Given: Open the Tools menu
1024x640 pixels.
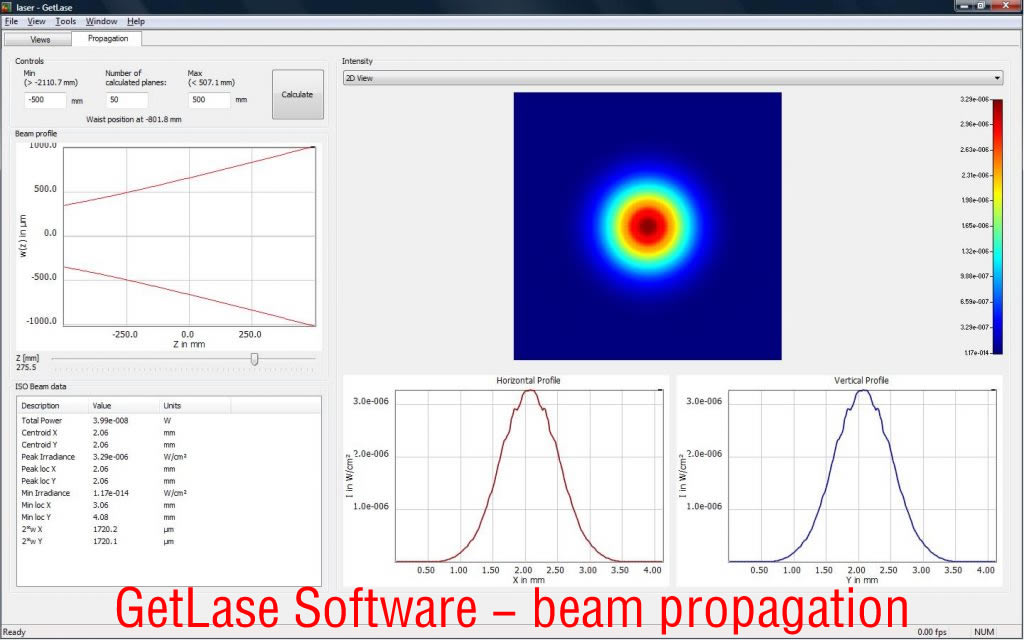Looking at the screenshot, I should tap(66, 21).
